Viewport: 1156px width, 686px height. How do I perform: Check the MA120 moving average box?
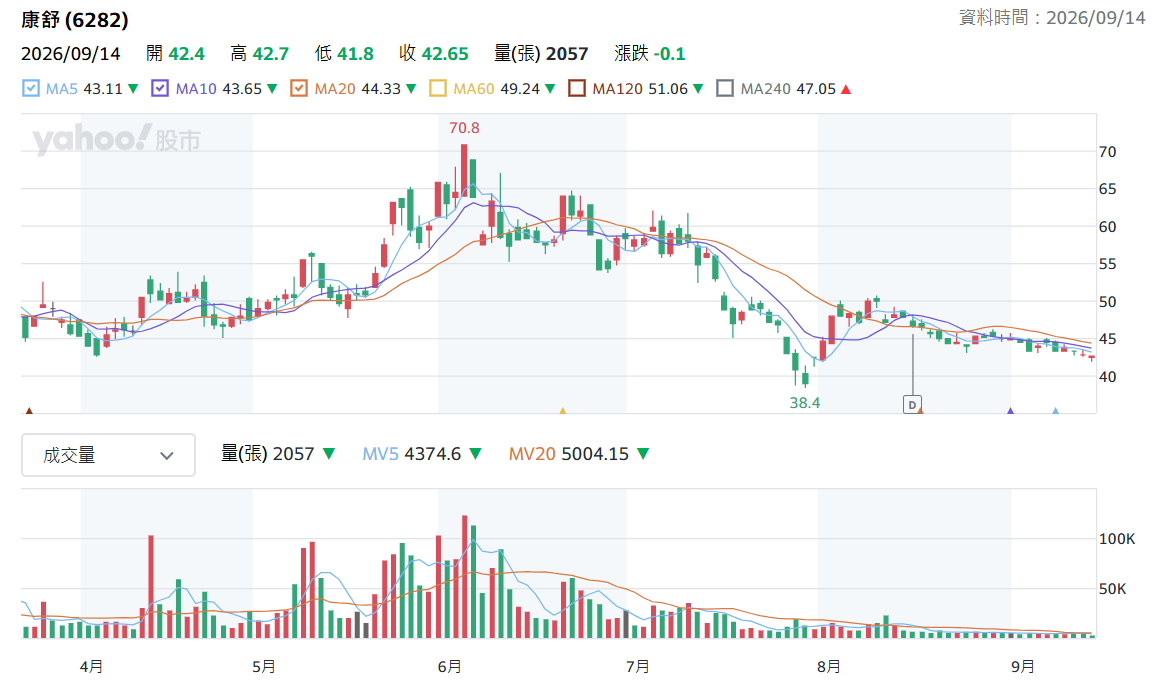pyautogui.click(x=577, y=89)
